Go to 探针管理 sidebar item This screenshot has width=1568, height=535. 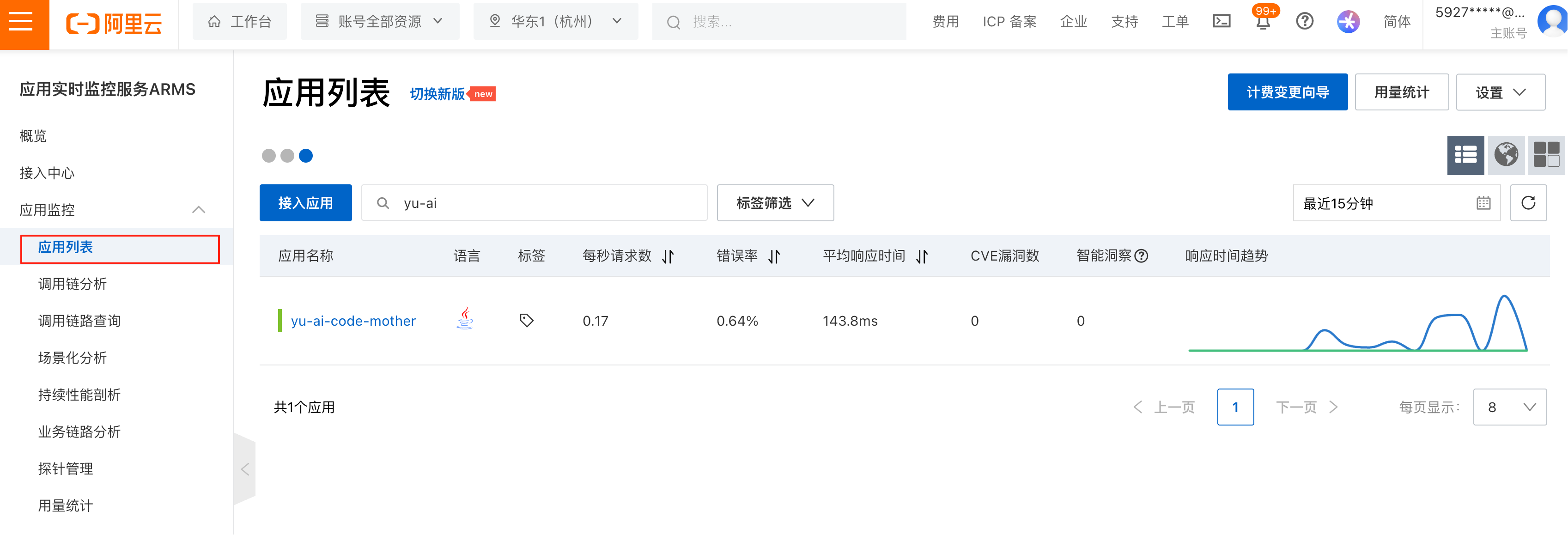click(65, 468)
